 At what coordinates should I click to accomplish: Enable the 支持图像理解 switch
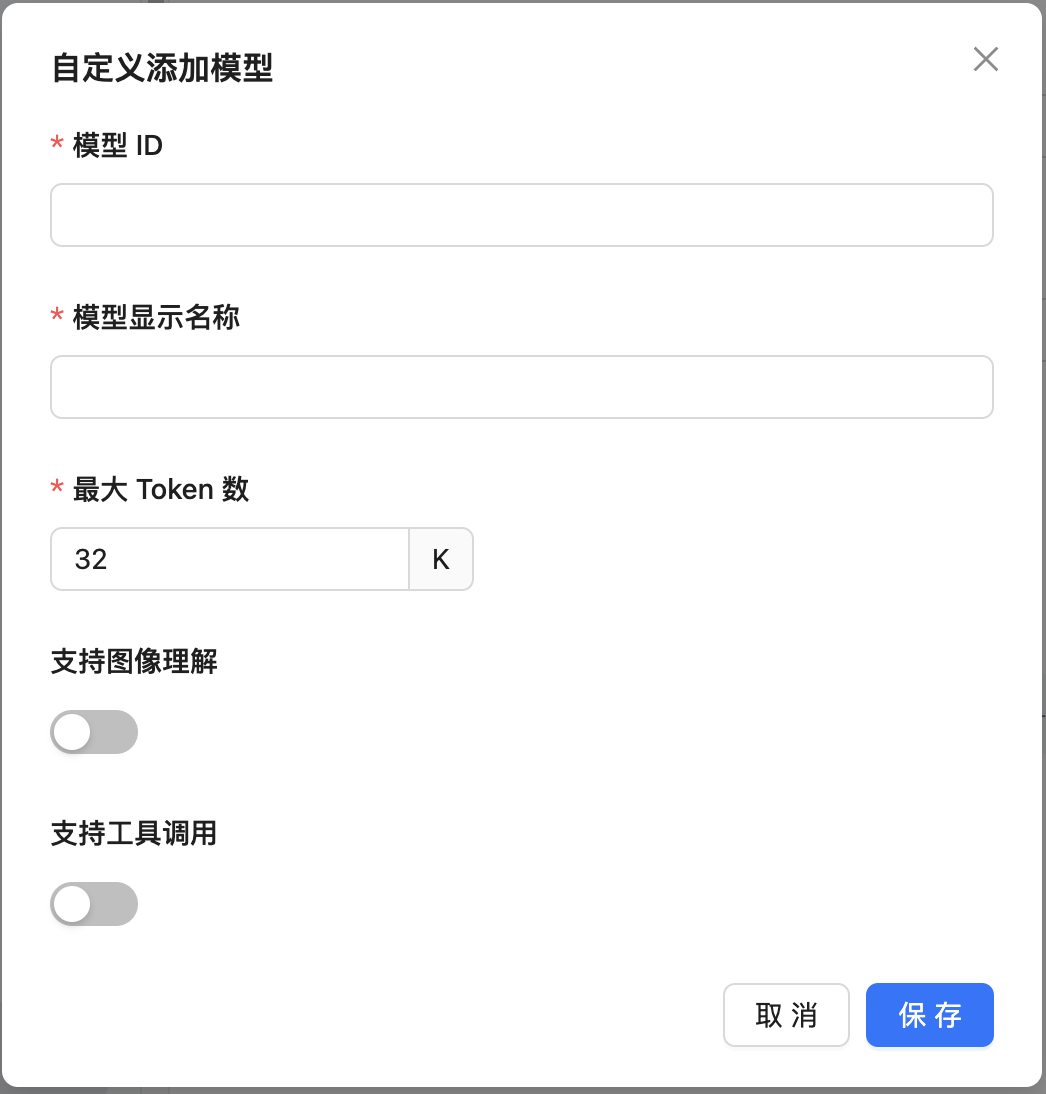pyautogui.click(x=94, y=732)
